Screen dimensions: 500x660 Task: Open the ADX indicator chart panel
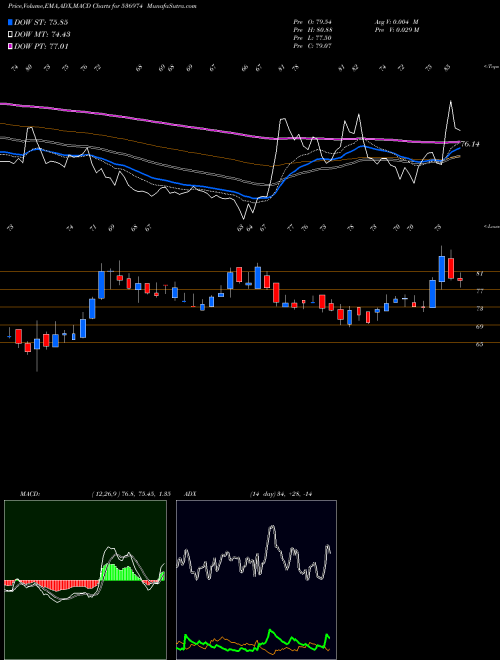tap(256, 580)
